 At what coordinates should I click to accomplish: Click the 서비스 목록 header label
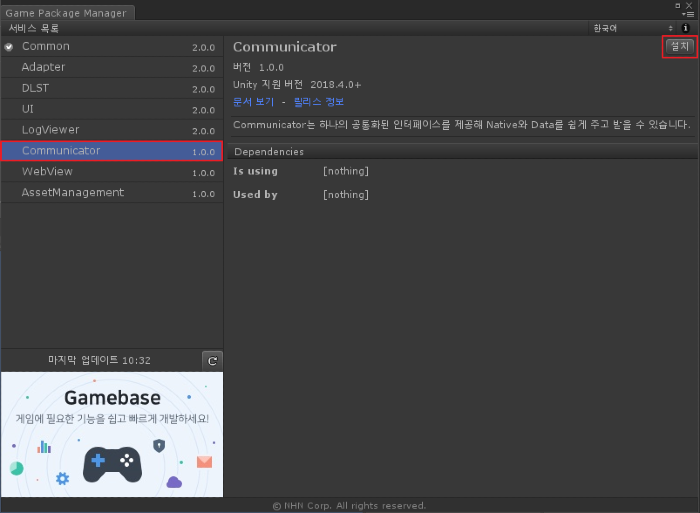34,29
